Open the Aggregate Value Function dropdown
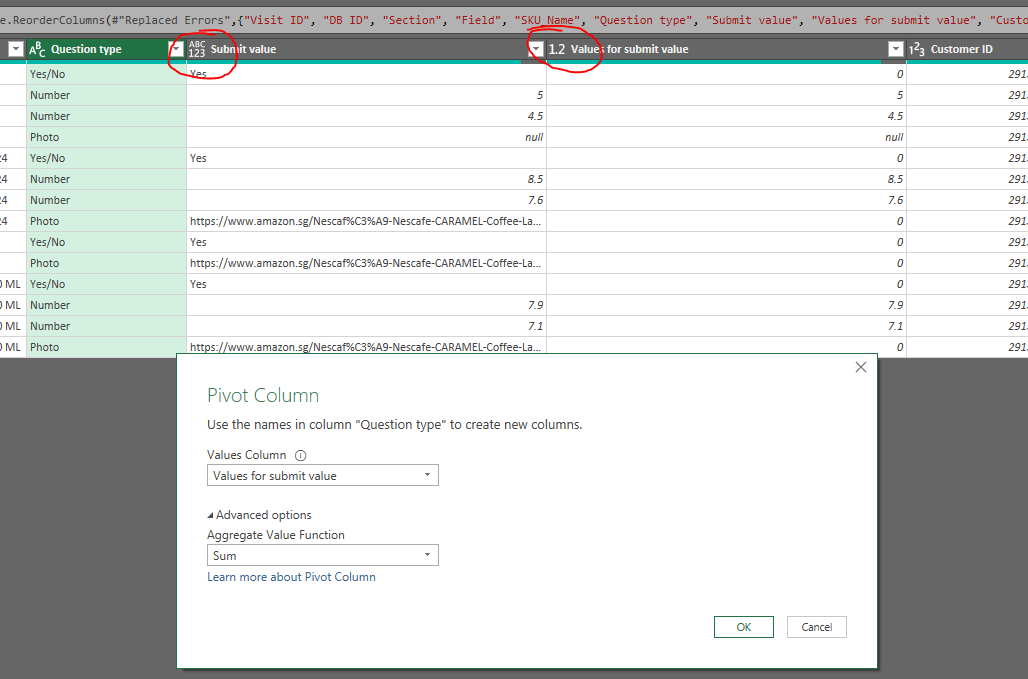This screenshot has height=679, width=1028. click(x=323, y=555)
